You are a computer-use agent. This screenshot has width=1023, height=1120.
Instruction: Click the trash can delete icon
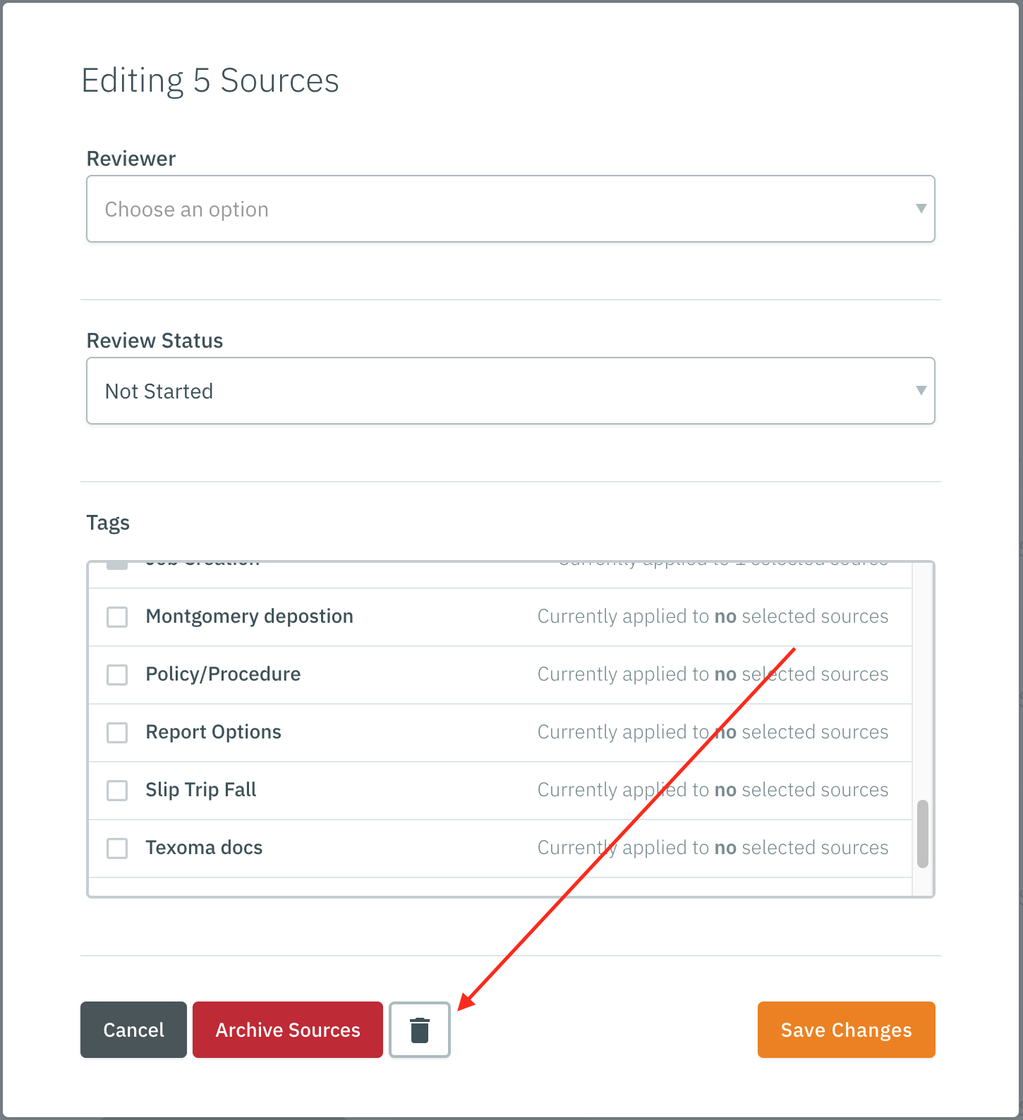pos(419,1029)
